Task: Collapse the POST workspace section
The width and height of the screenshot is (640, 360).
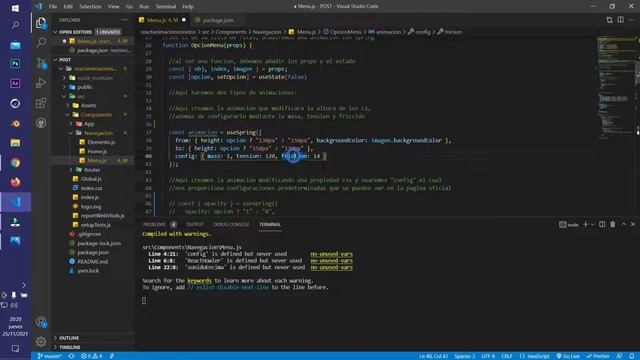Action: pos(56,60)
